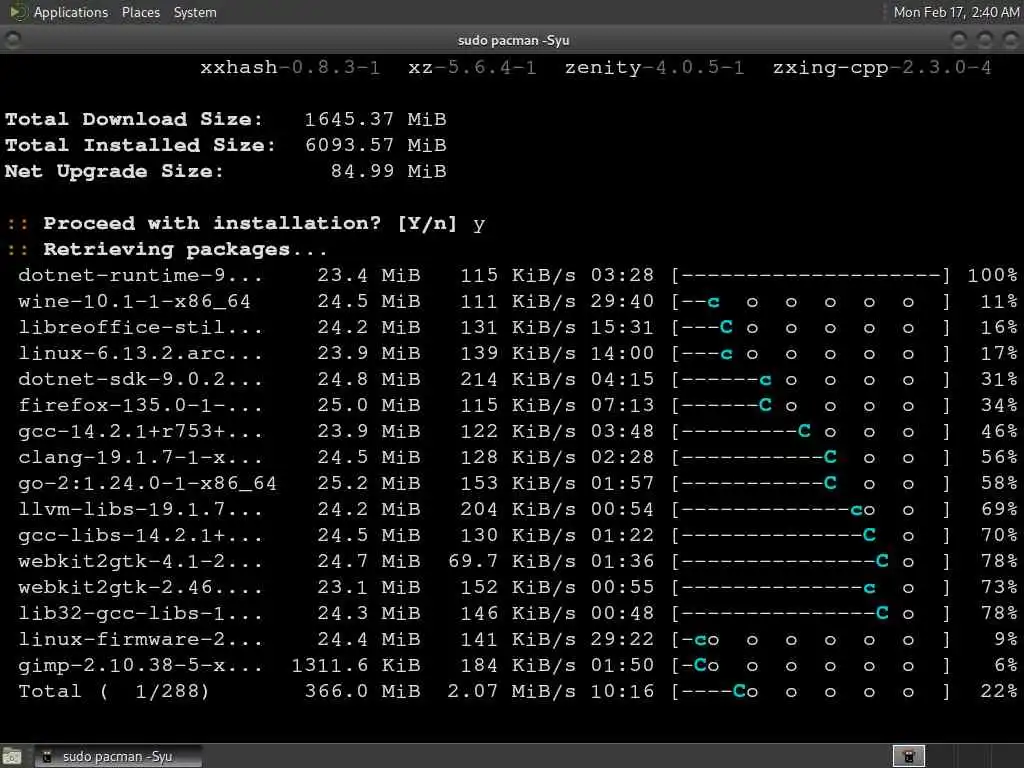Open the Places menu

tap(141, 12)
